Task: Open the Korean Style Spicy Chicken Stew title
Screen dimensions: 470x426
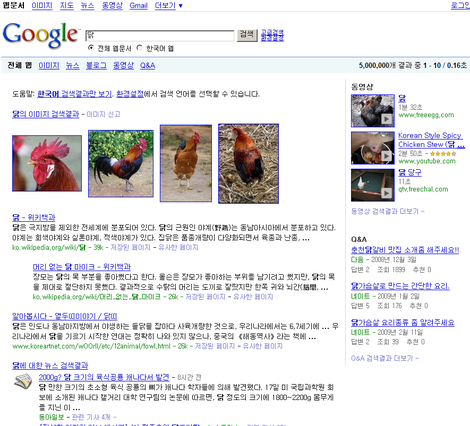Action: click(x=431, y=140)
